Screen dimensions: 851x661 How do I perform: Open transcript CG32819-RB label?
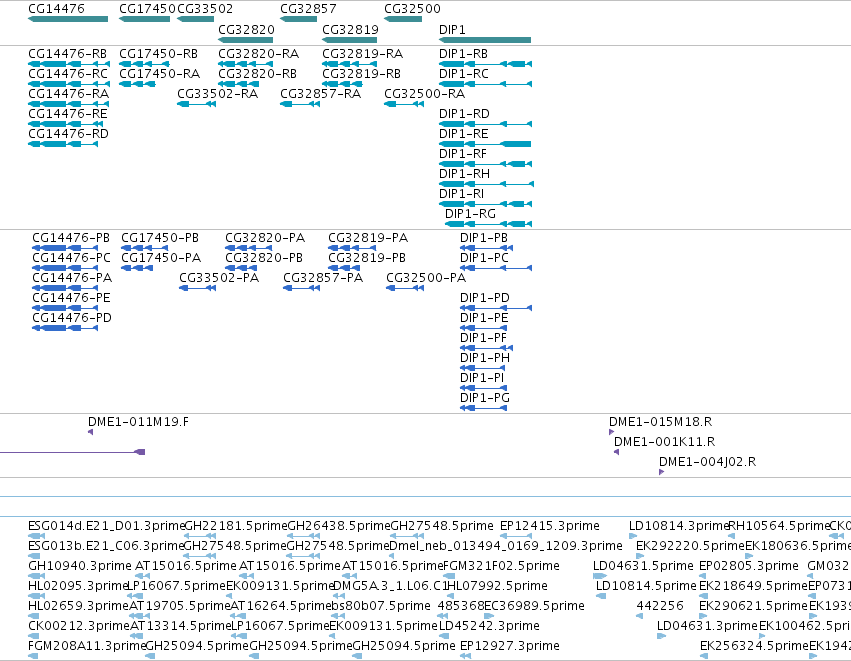[x=361, y=73]
